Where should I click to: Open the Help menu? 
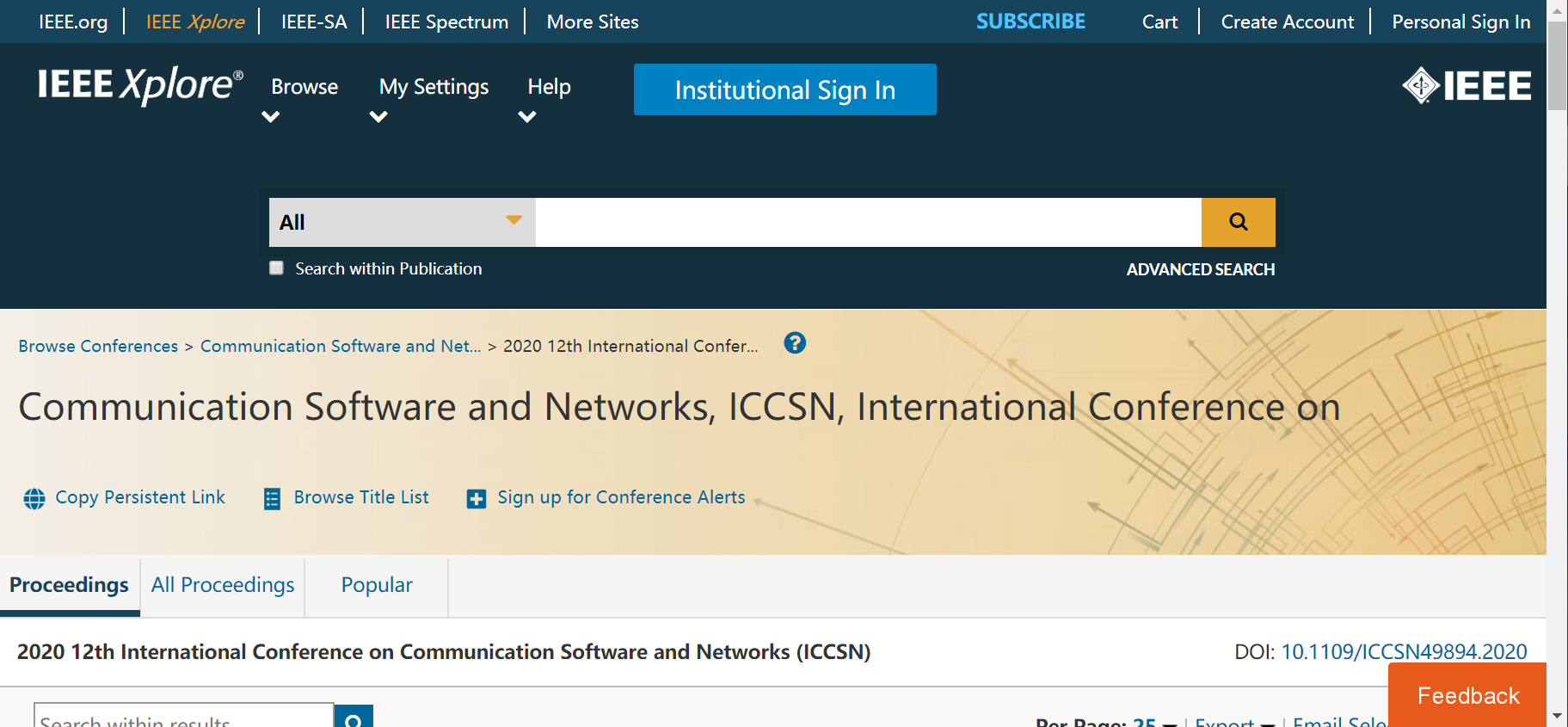(549, 87)
